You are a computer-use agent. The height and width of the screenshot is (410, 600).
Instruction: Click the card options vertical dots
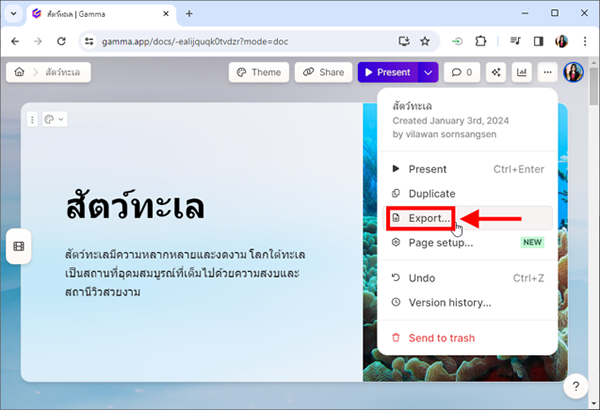pyautogui.click(x=32, y=120)
